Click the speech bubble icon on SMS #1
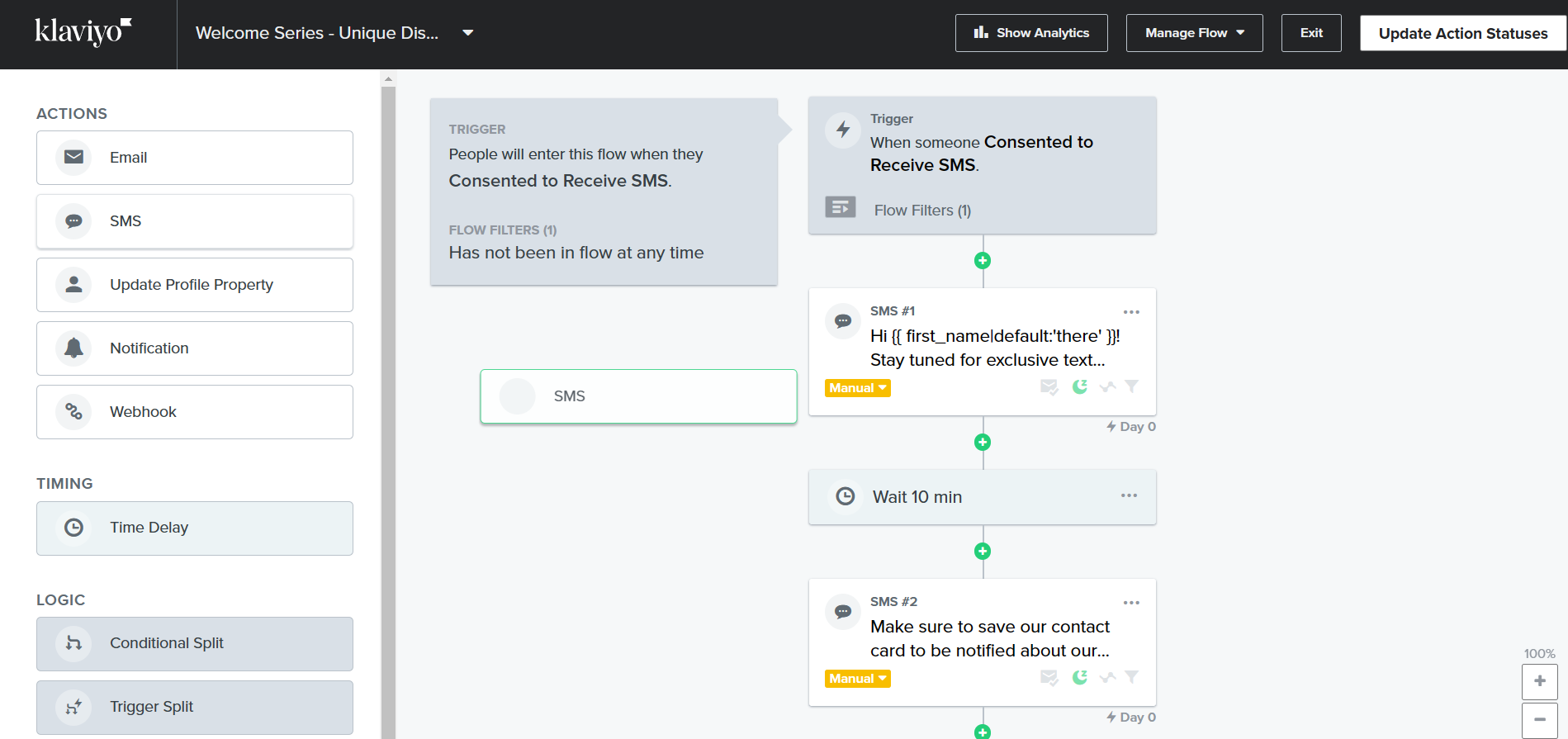Image resolution: width=1568 pixels, height=739 pixels. (x=843, y=321)
